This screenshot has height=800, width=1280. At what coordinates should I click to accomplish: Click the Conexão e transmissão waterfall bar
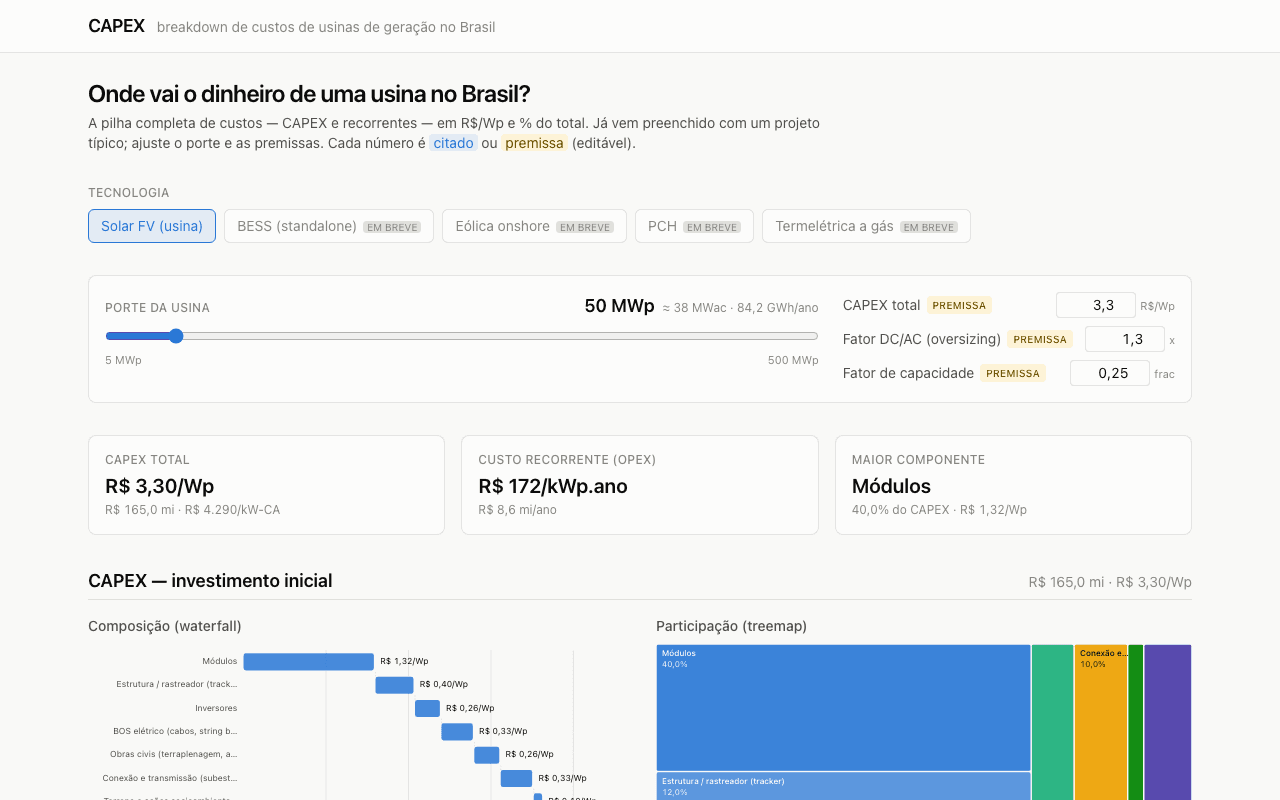(x=516, y=778)
